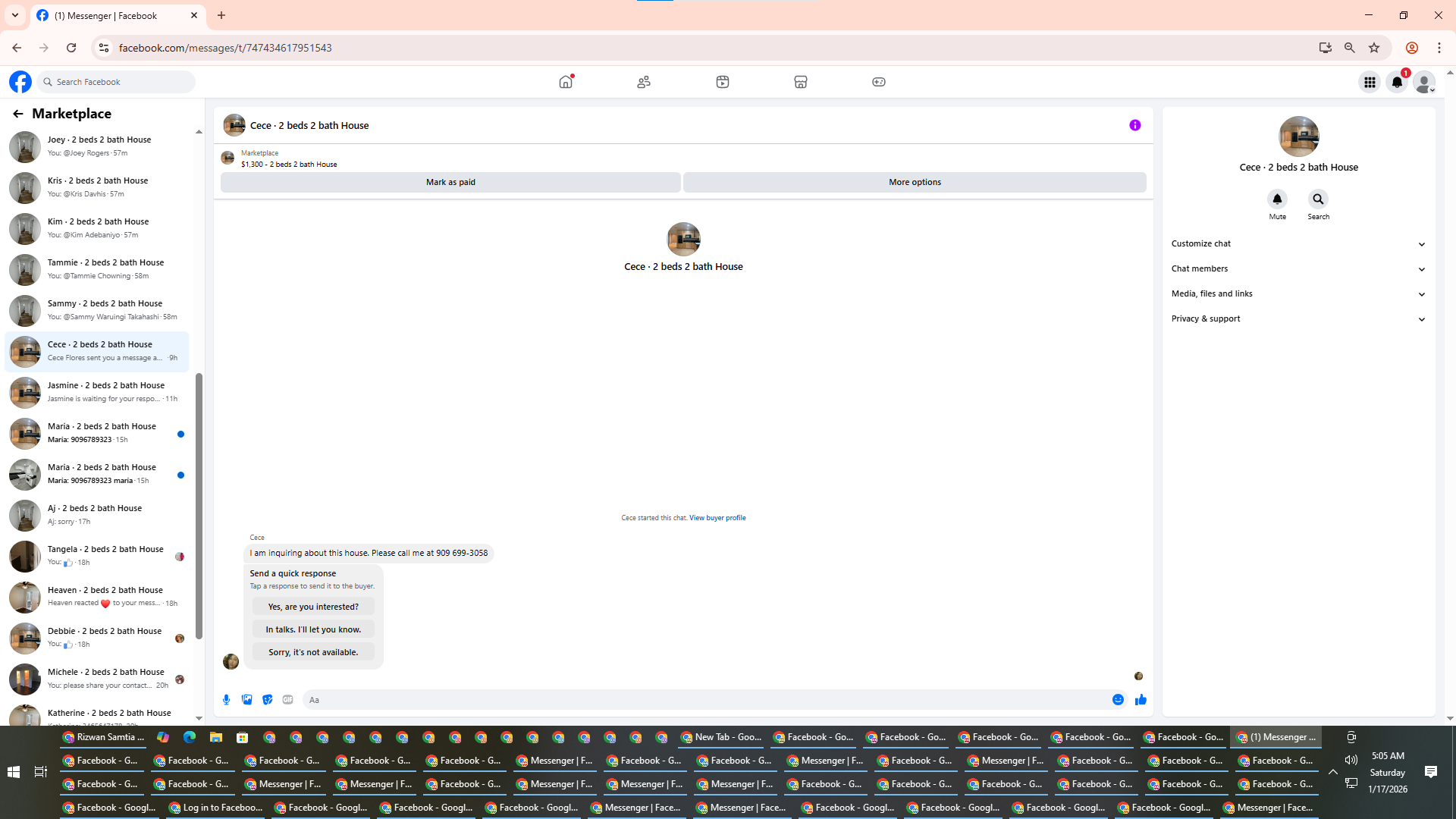Go to the Facebook Home tab

(566, 82)
